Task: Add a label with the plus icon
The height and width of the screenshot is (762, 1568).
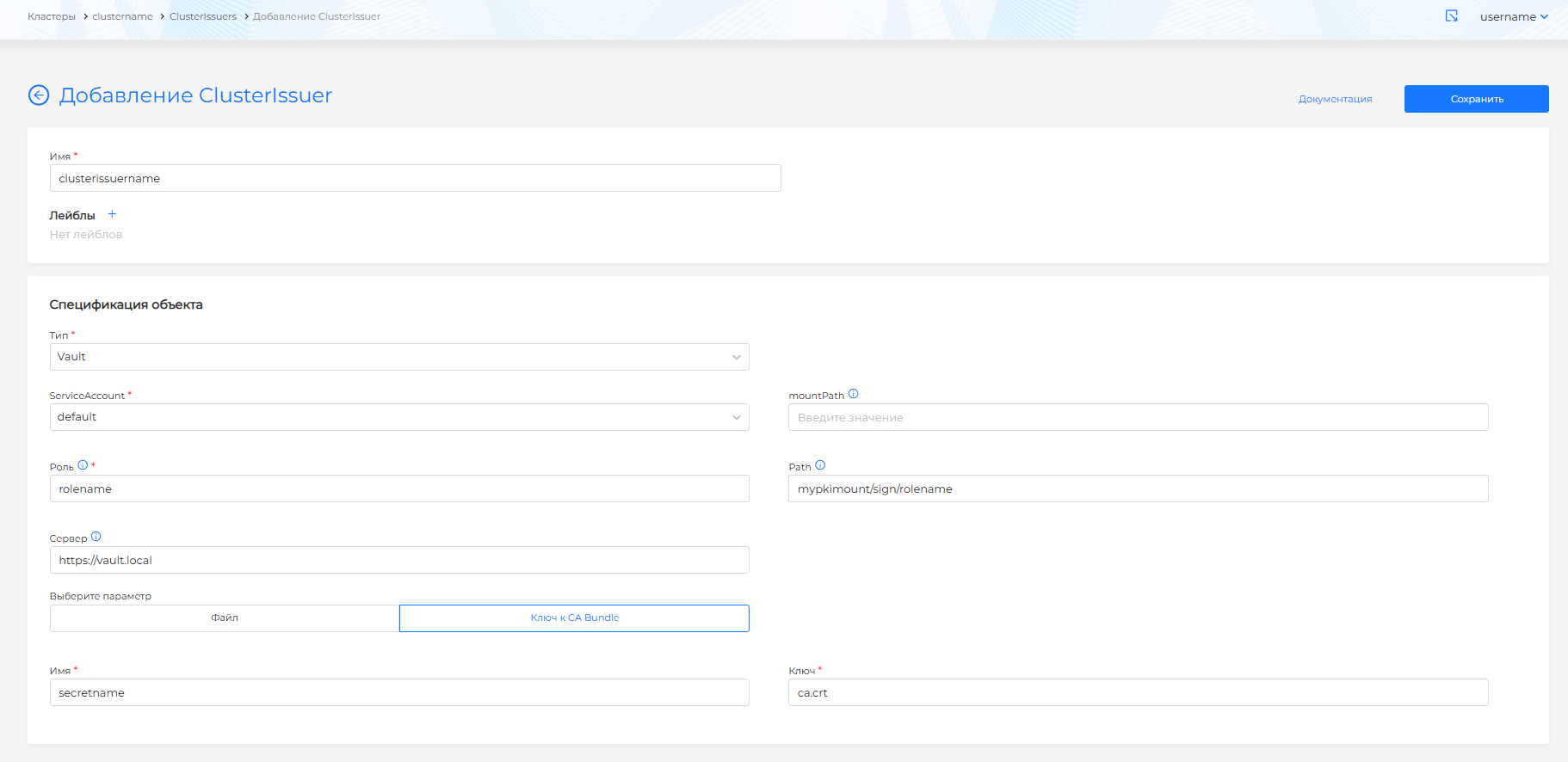Action: click(112, 214)
